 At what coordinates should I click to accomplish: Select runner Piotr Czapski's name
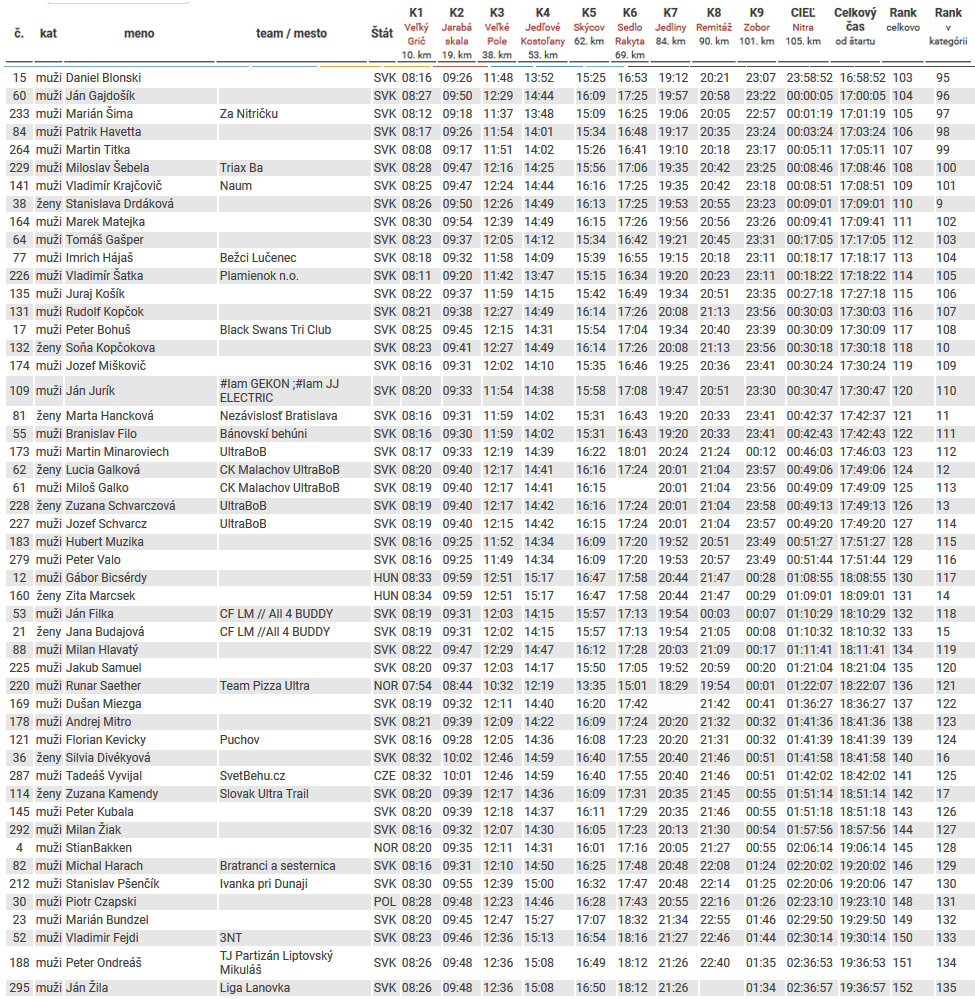click(x=100, y=902)
